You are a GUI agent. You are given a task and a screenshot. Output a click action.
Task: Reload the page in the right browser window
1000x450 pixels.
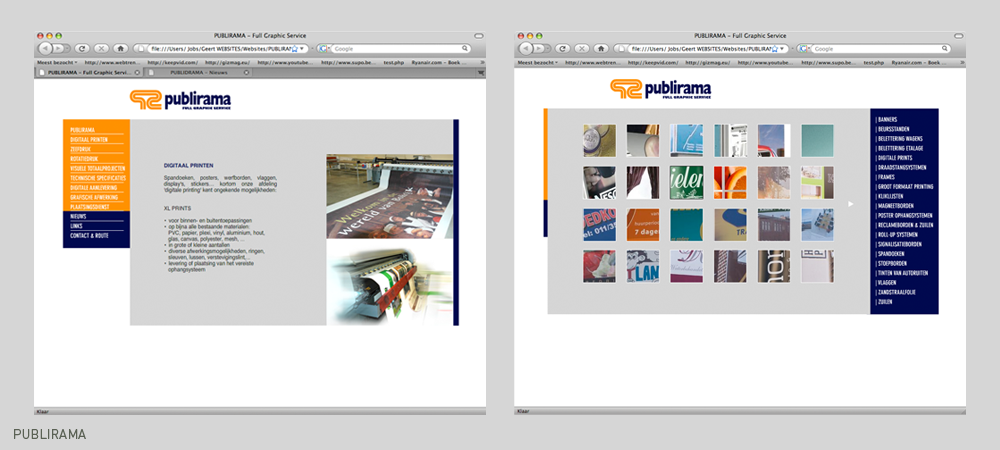point(562,48)
